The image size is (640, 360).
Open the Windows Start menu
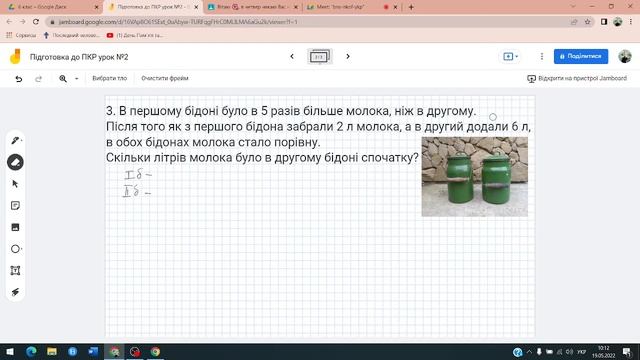coord(10,351)
